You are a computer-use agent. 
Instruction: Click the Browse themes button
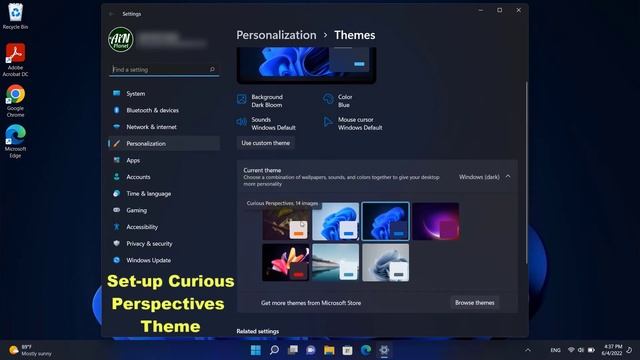tap(475, 303)
